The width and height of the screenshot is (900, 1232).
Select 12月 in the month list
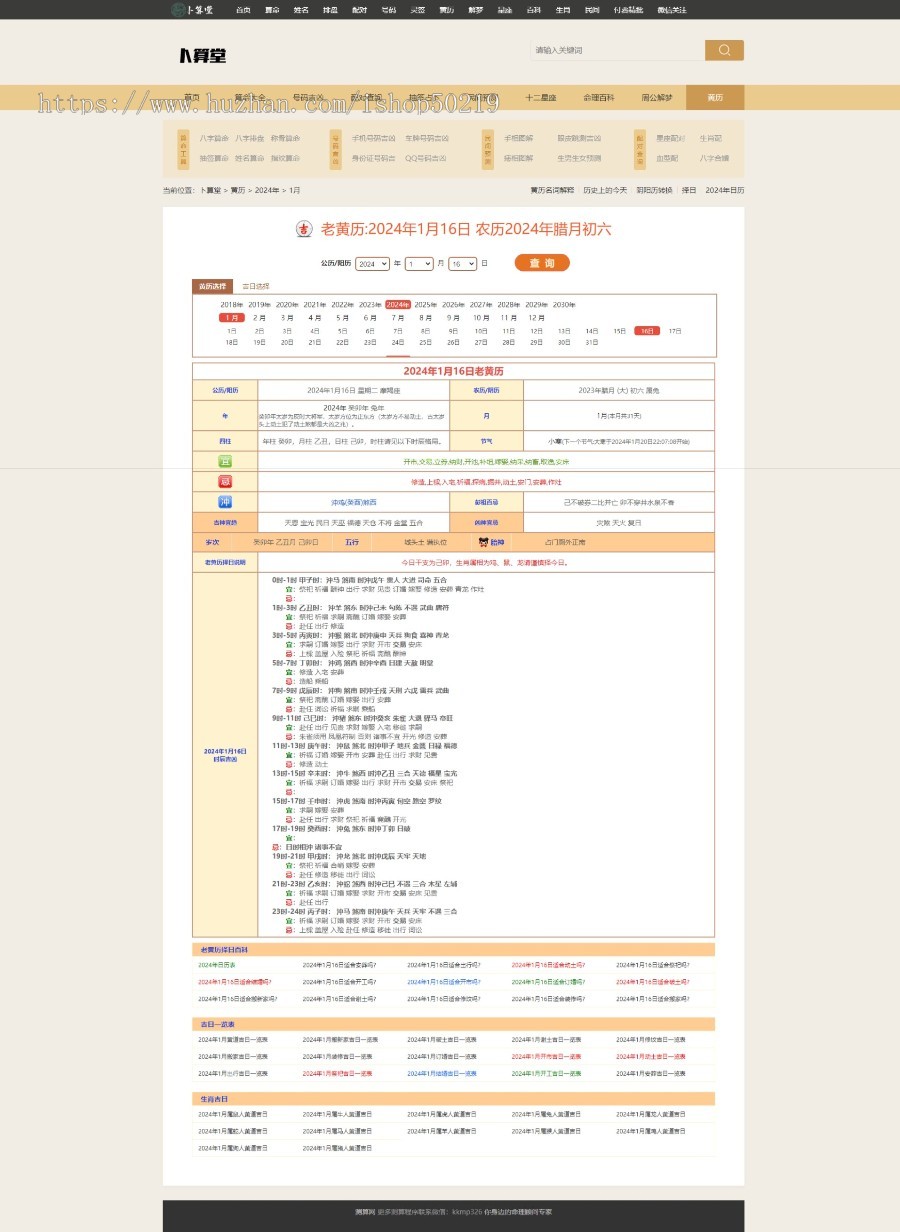pos(536,317)
